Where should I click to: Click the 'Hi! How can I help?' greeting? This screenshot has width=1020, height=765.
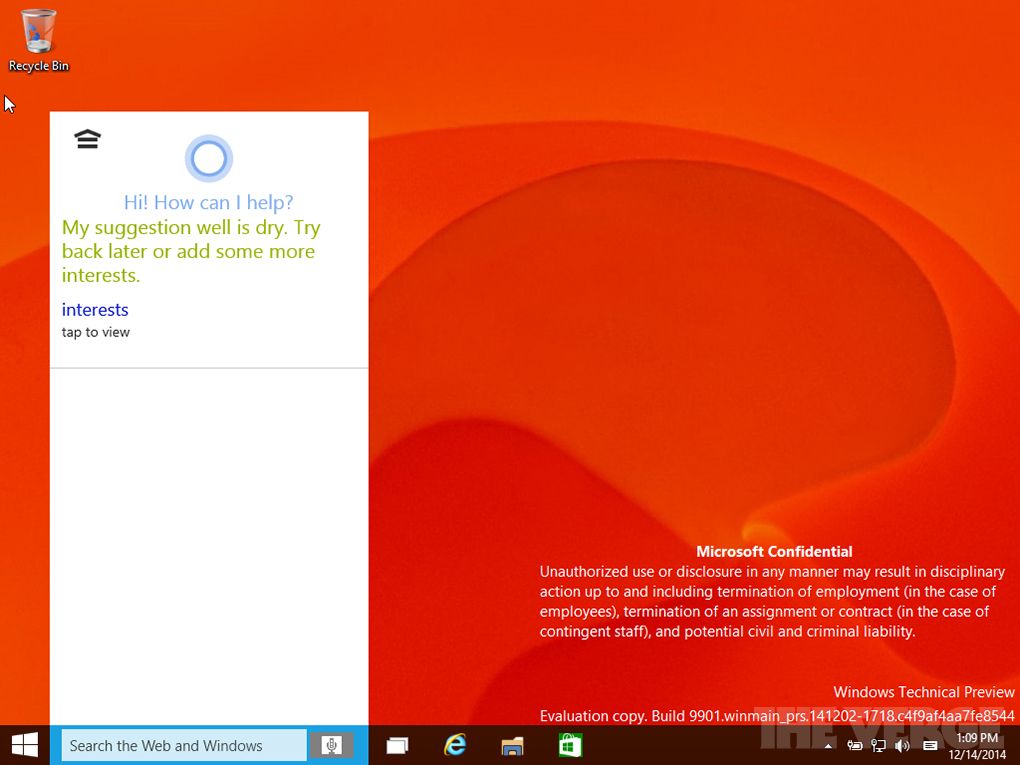point(208,203)
